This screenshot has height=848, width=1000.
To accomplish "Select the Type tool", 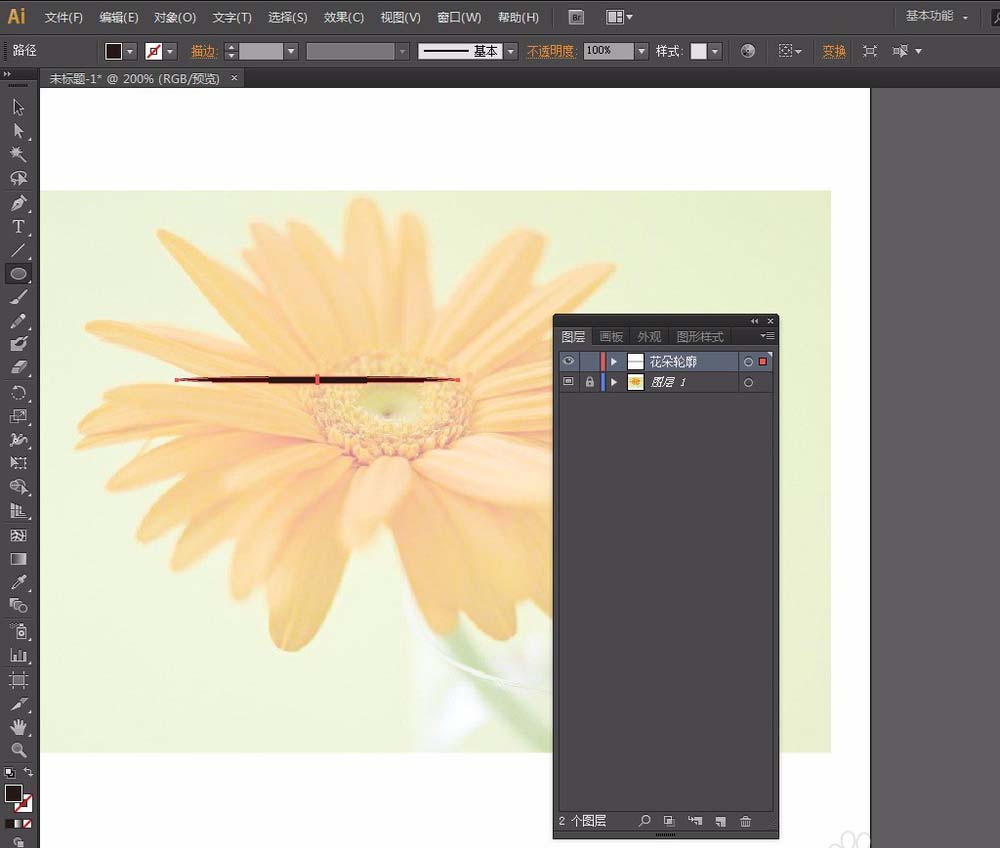I will (18, 227).
